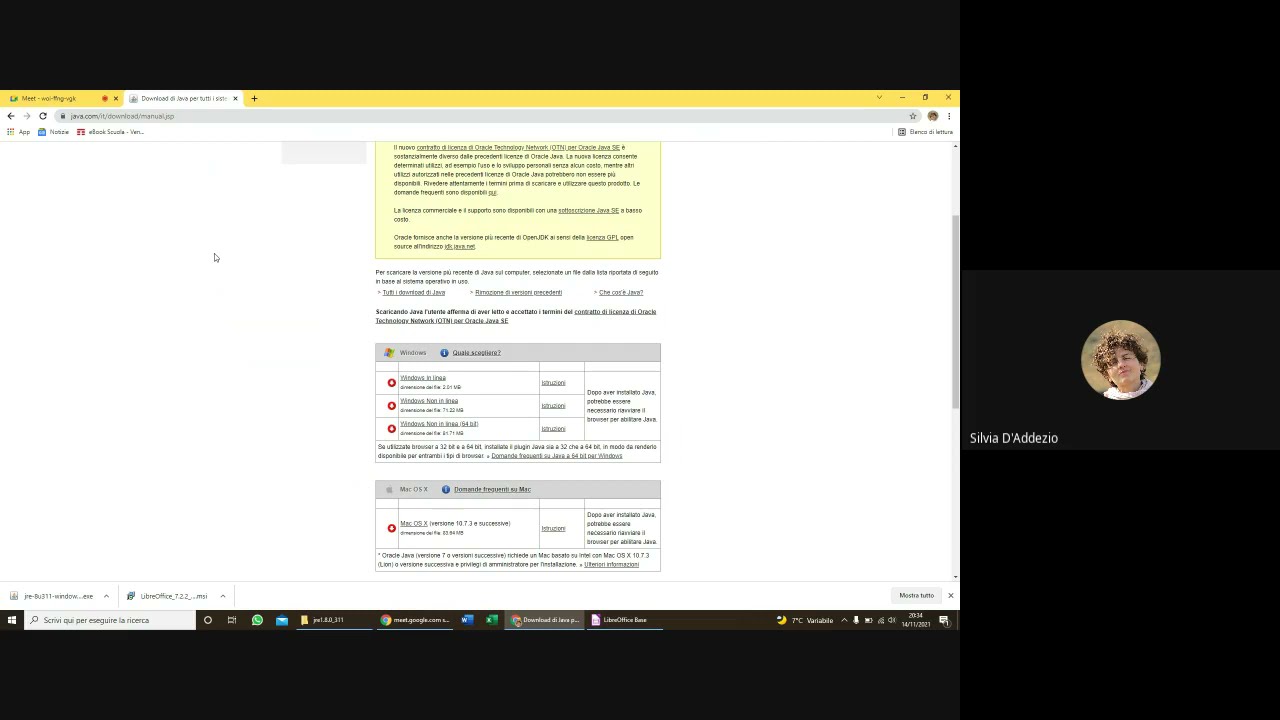Open the Apps bookmarks shortcut

pyautogui.click(x=18, y=132)
